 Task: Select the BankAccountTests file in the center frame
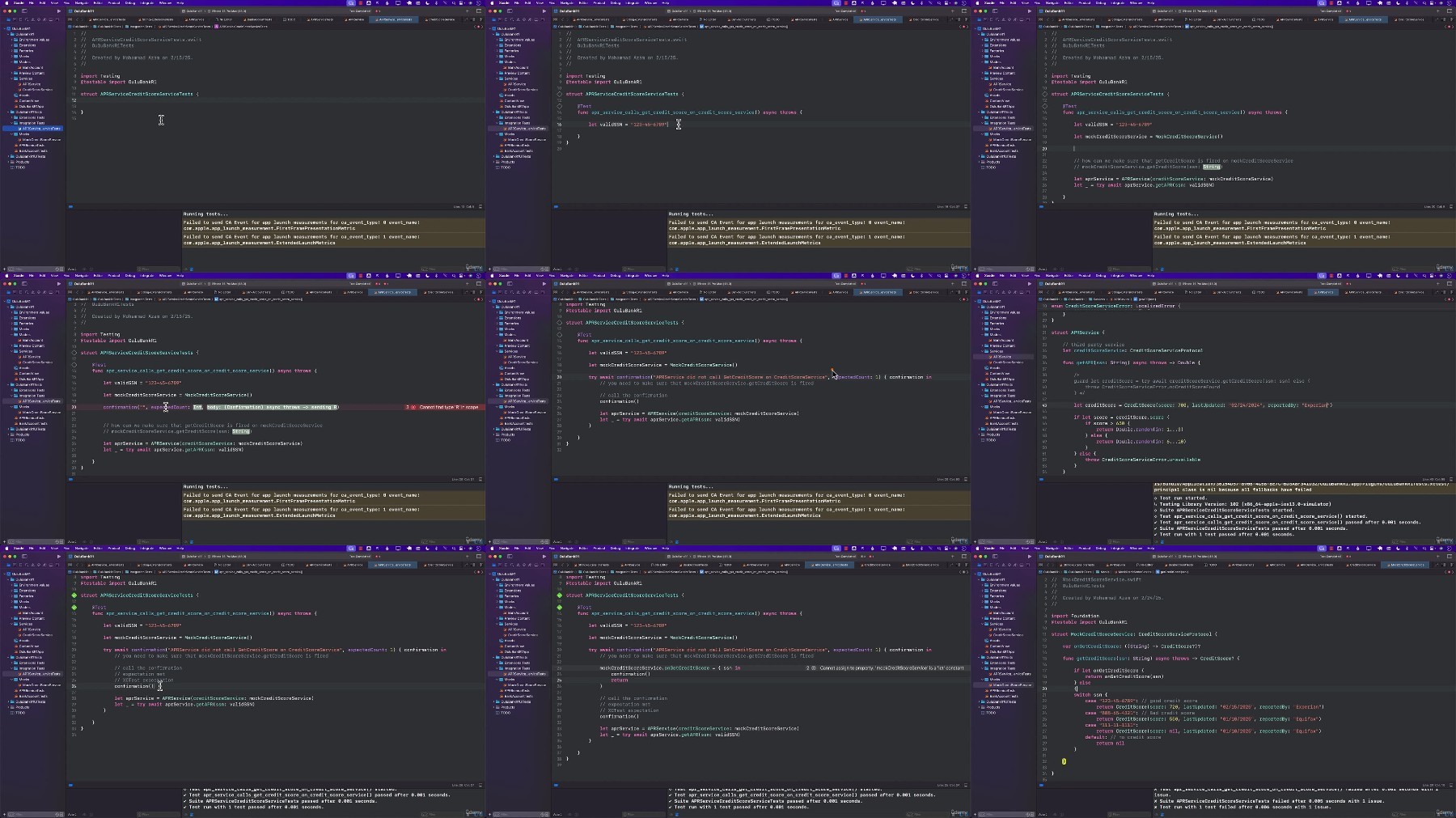pyautogui.click(x=518, y=423)
